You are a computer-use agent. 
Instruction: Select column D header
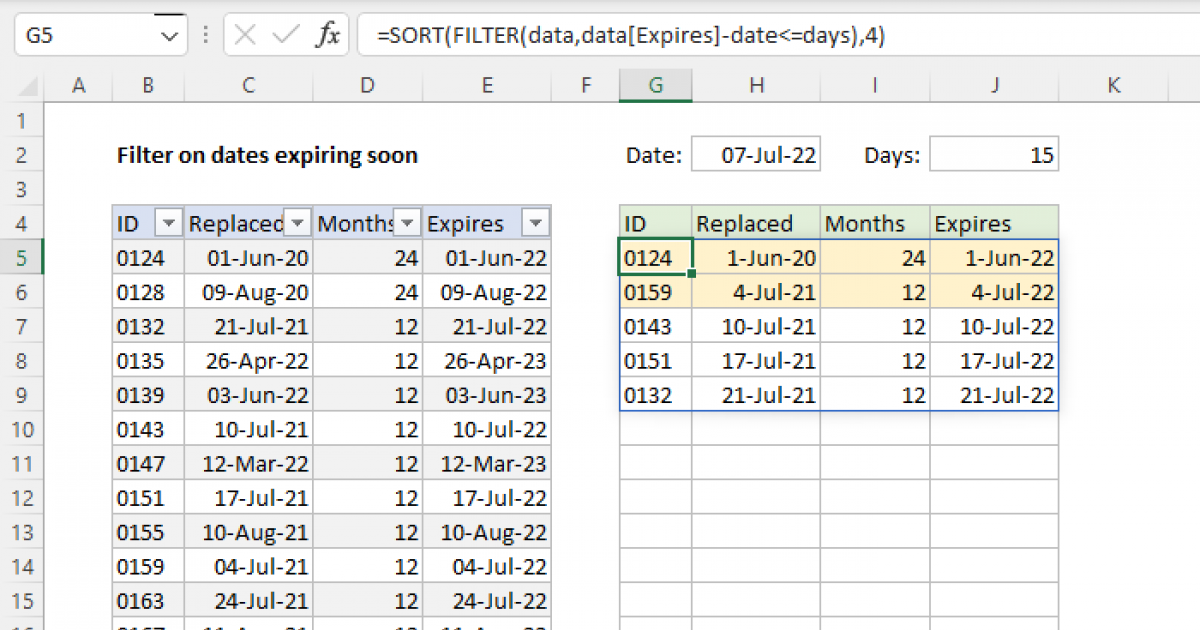coord(367,86)
